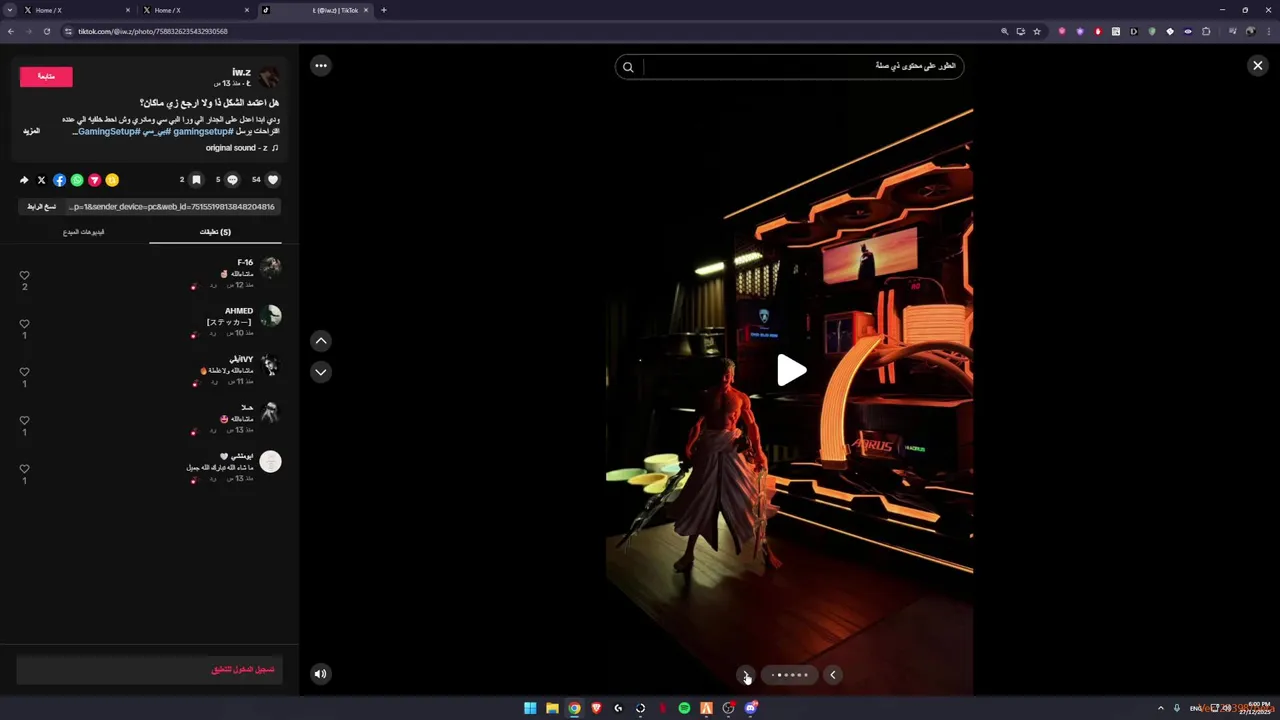This screenshot has height=720, width=1280.
Task: Show next photo using right carousel arrow
Action: (832, 675)
